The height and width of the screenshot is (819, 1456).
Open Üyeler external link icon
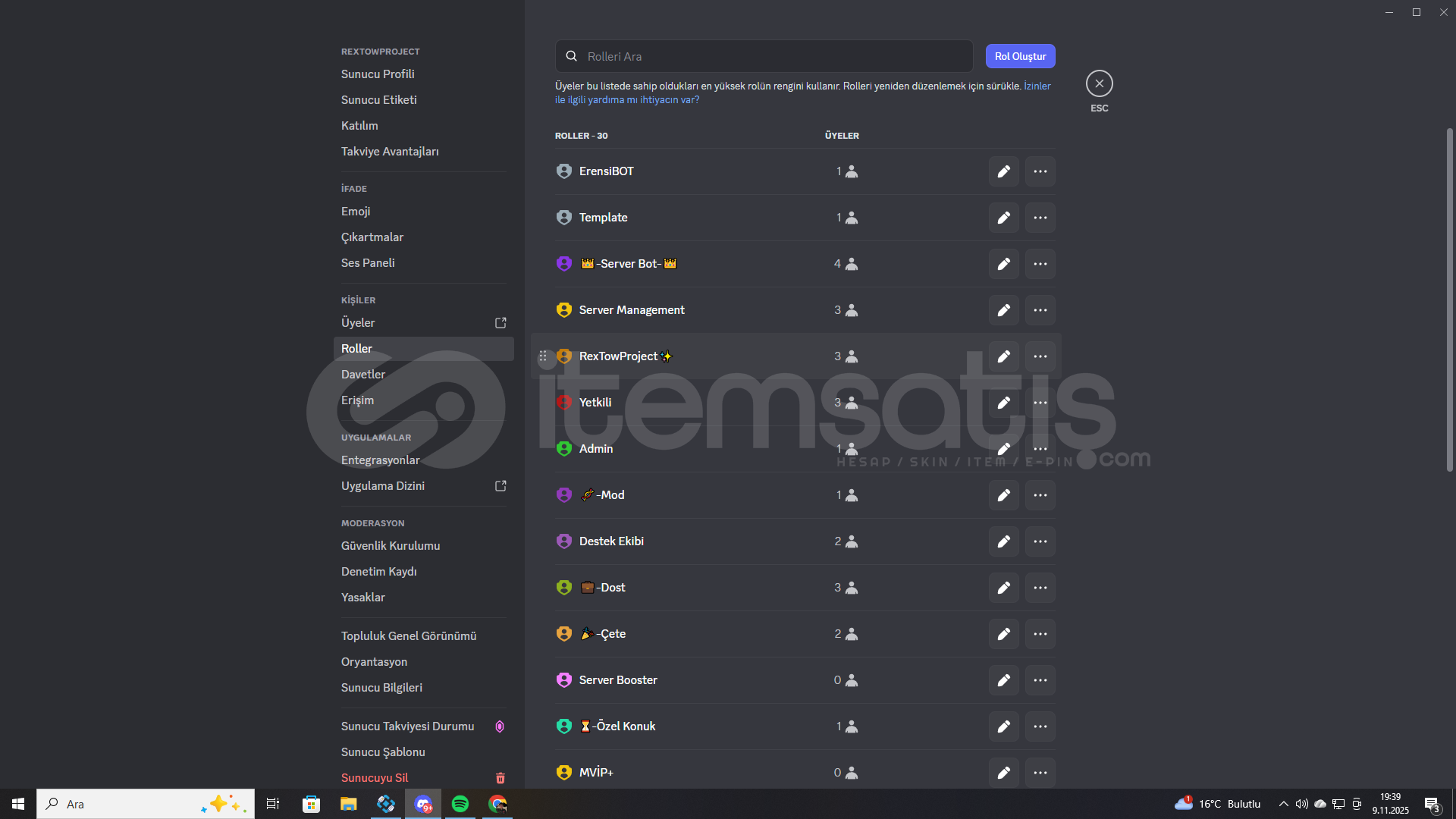coord(500,323)
